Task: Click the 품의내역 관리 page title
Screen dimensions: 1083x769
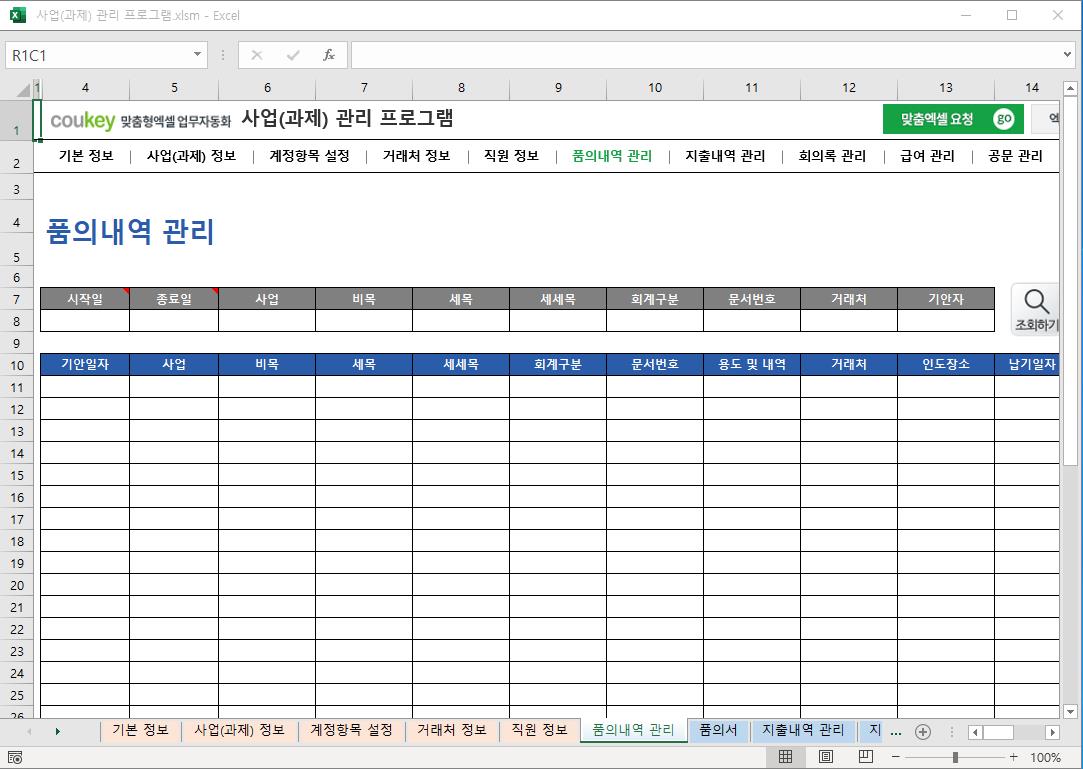Action: 130,231
